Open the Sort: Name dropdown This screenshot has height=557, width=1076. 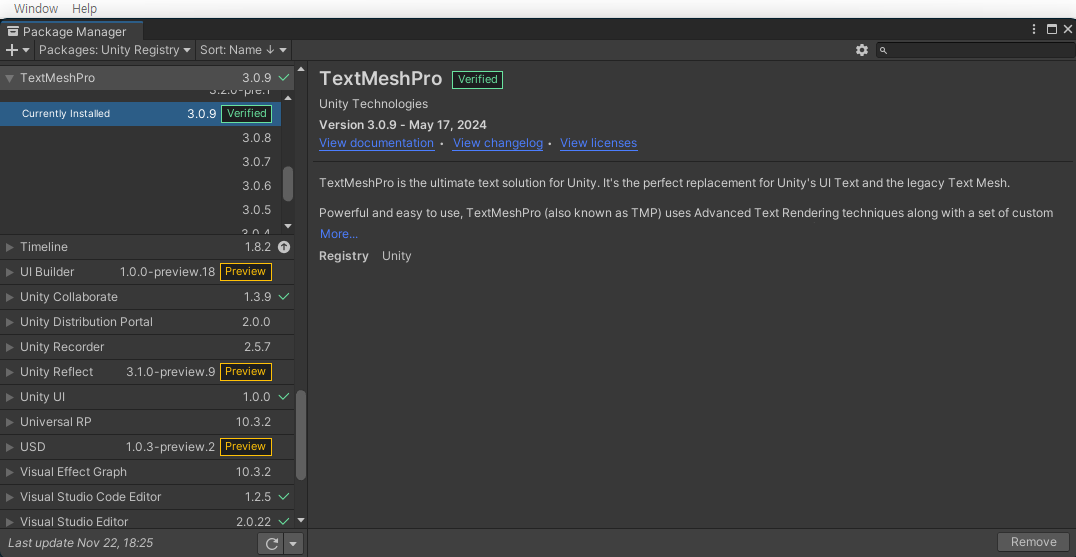pos(243,50)
